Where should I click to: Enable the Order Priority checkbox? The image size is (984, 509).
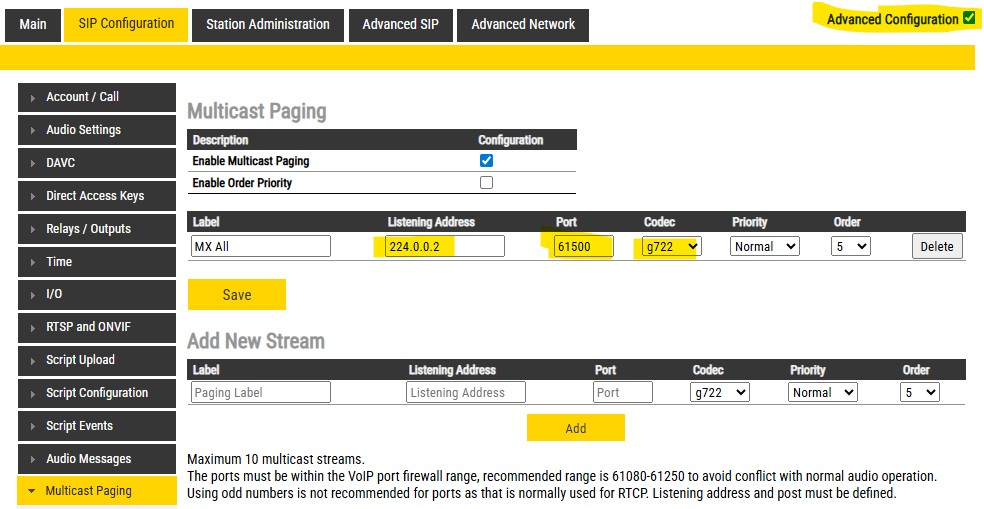coord(486,183)
